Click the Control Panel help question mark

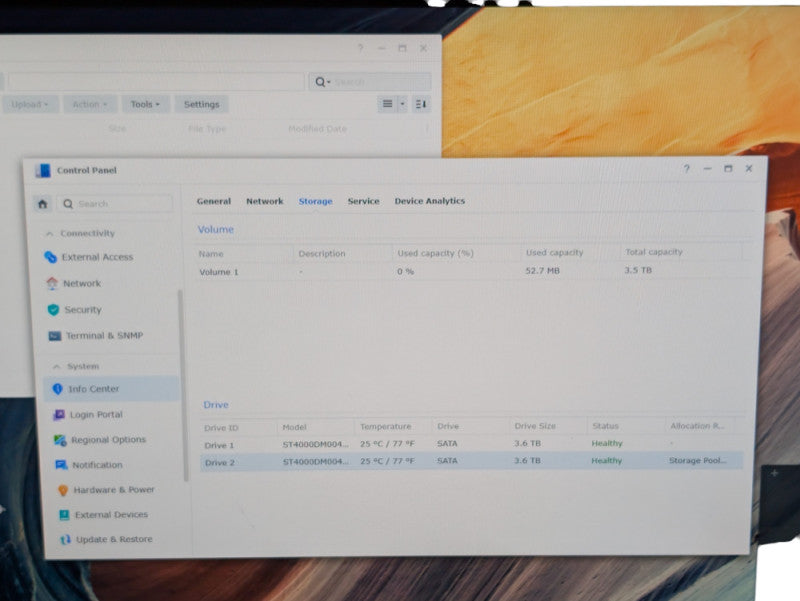point(687,168)
